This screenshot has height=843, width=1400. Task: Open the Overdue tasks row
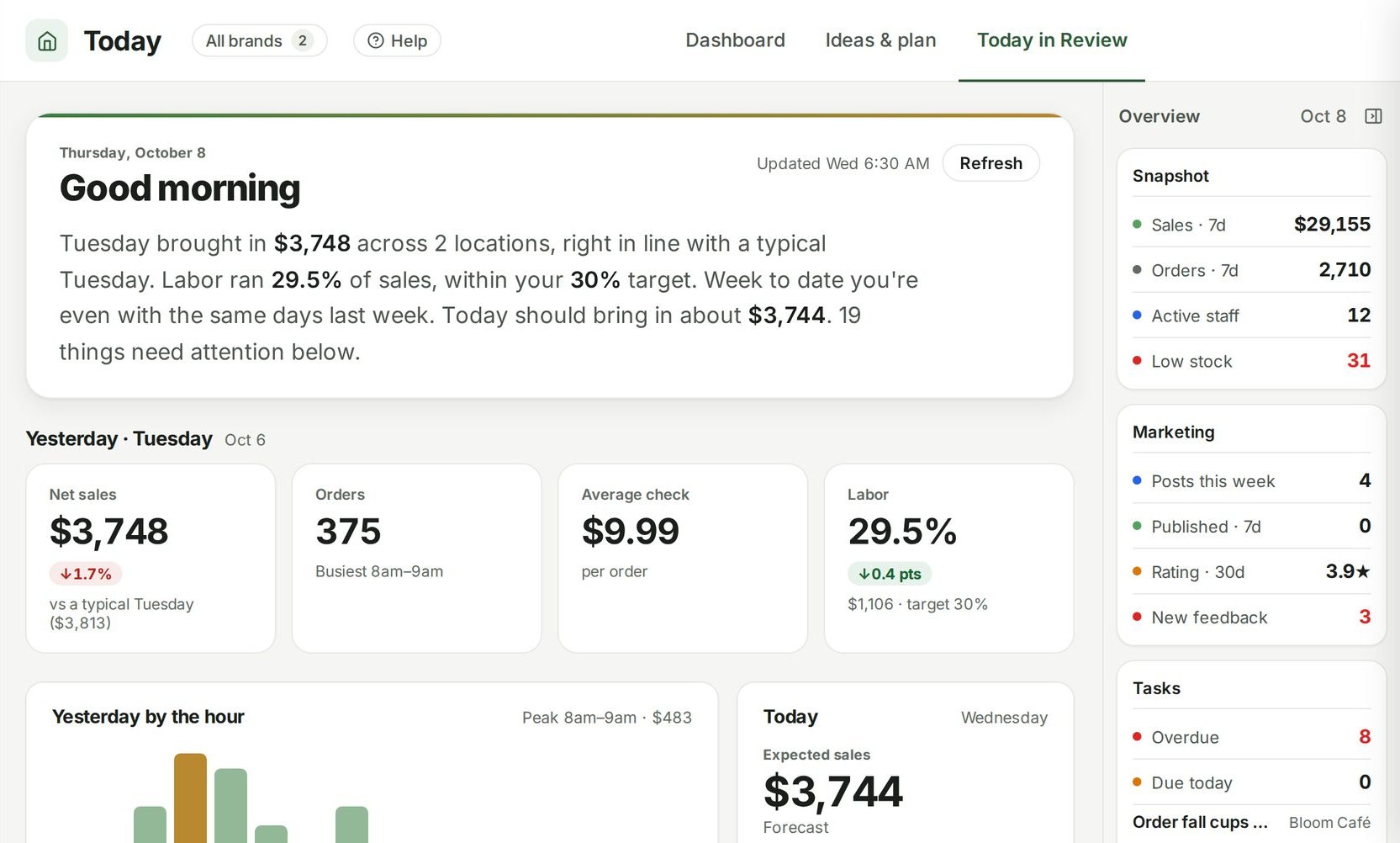pyautogui.click(x=1251, y=737)
